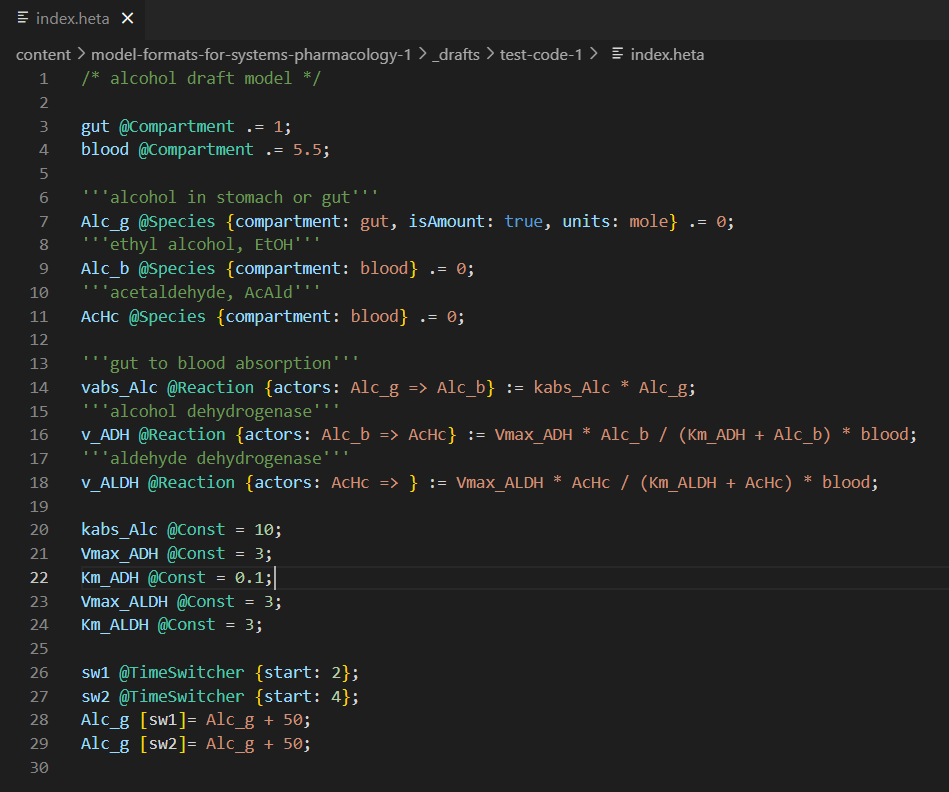
Task: Click 'kabs_Alc' in line 14 expression
Action: coord(571,387)
